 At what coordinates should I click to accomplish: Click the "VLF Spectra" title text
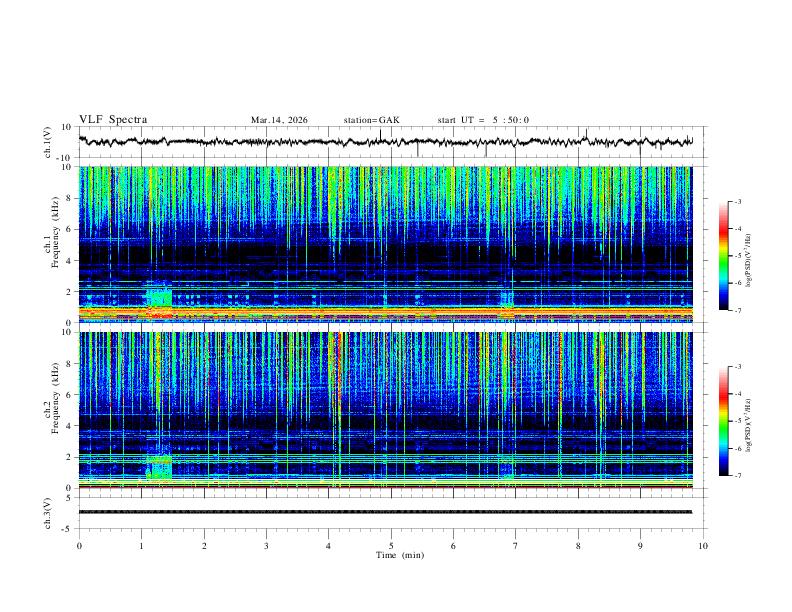113,120
